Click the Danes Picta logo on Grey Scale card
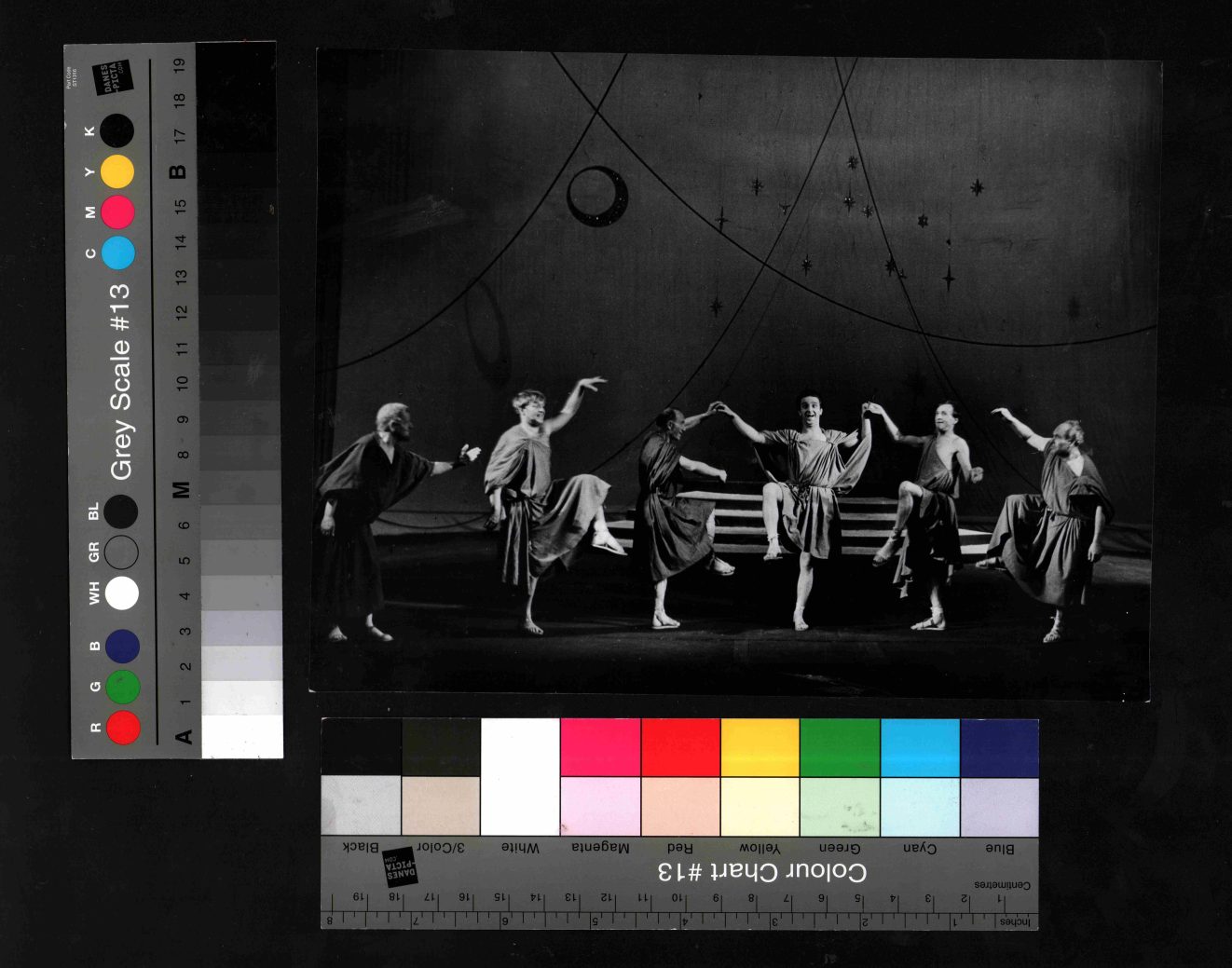This screenshot has height=968, width=1232. (x=112, y=77)
